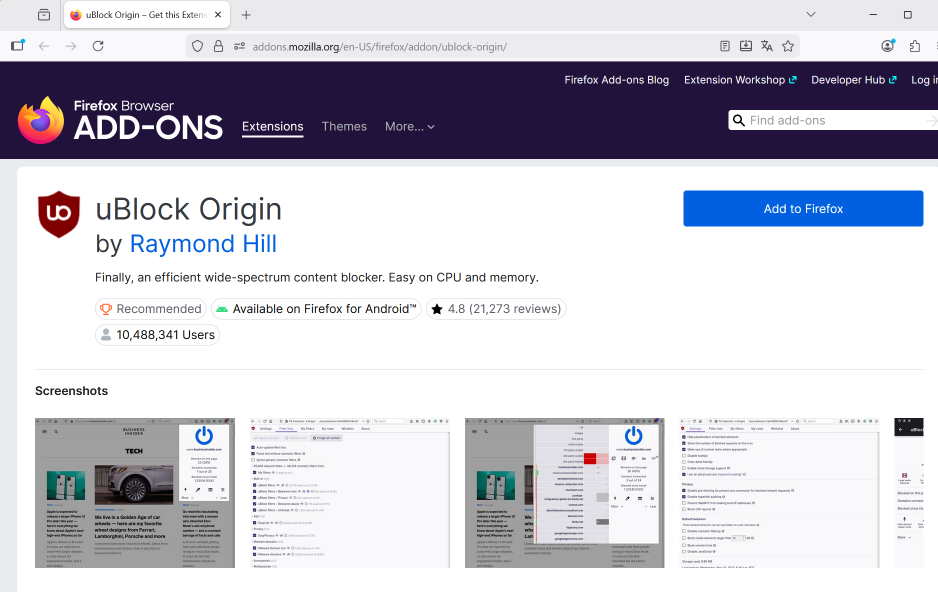The image size is (938, 592).
Task: Open the 4.8 (21,273 reviews) rating link
Action: tap(496, 309)
